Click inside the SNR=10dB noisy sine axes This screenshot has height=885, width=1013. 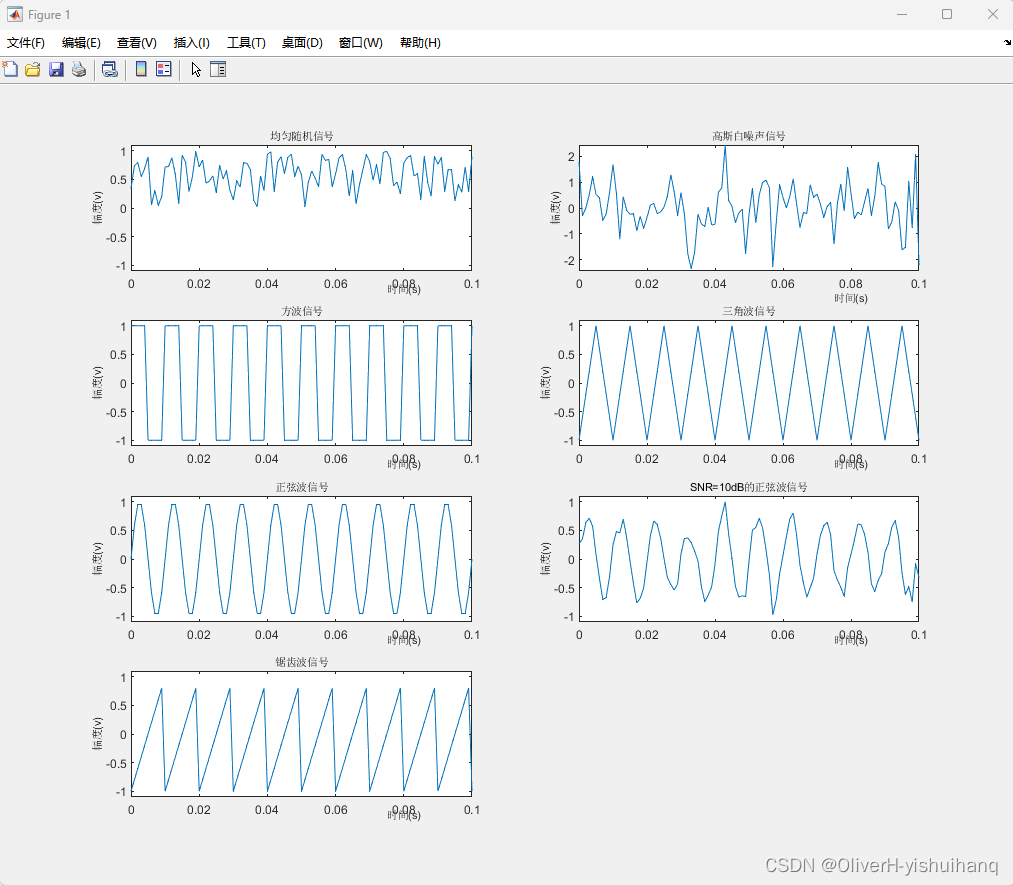pyautogui.click(x=749, y=559)
